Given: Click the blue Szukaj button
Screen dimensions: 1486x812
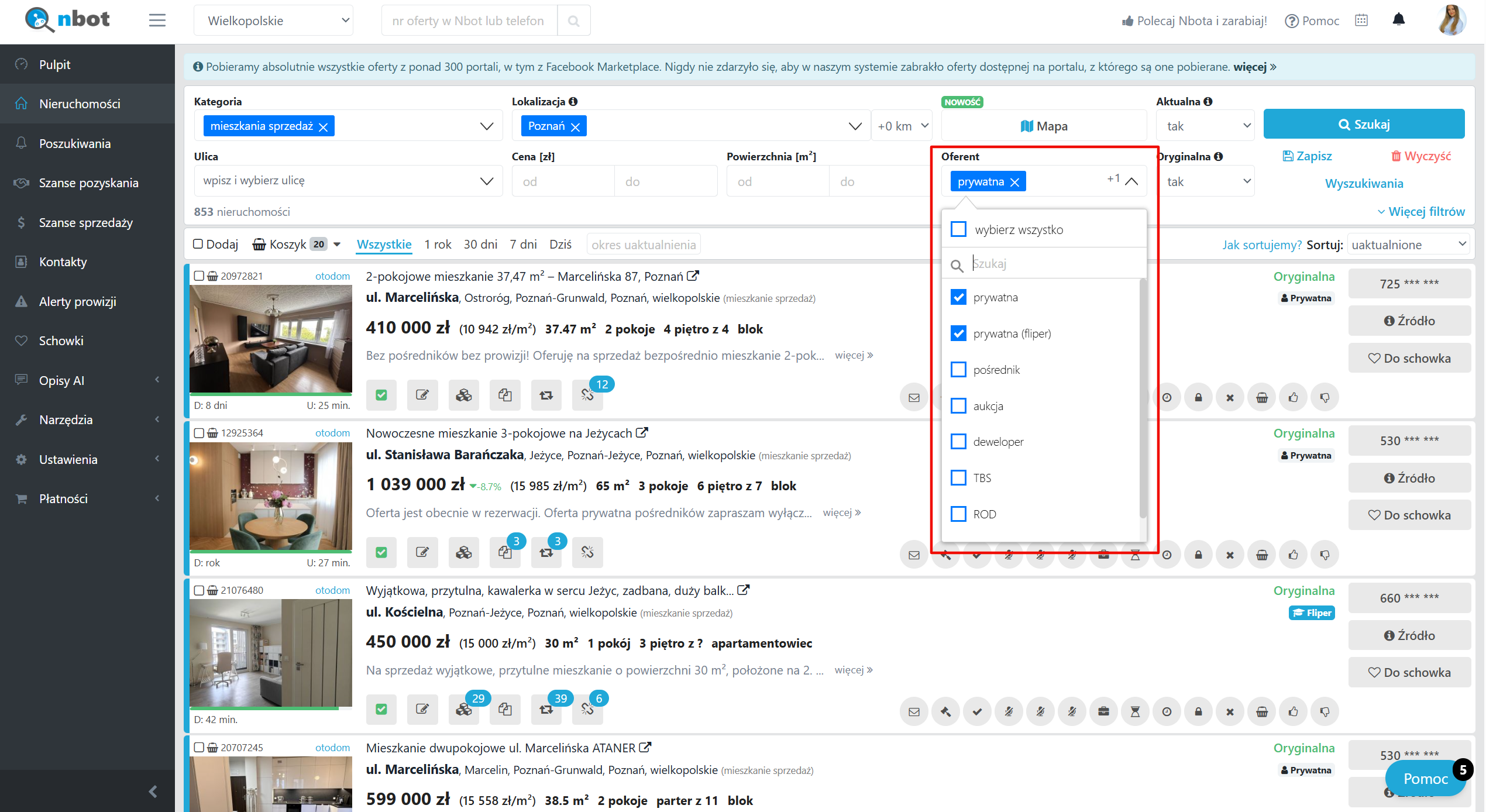Looking at the screenshot, I should pyautogui.click(x=1363, y=125).
